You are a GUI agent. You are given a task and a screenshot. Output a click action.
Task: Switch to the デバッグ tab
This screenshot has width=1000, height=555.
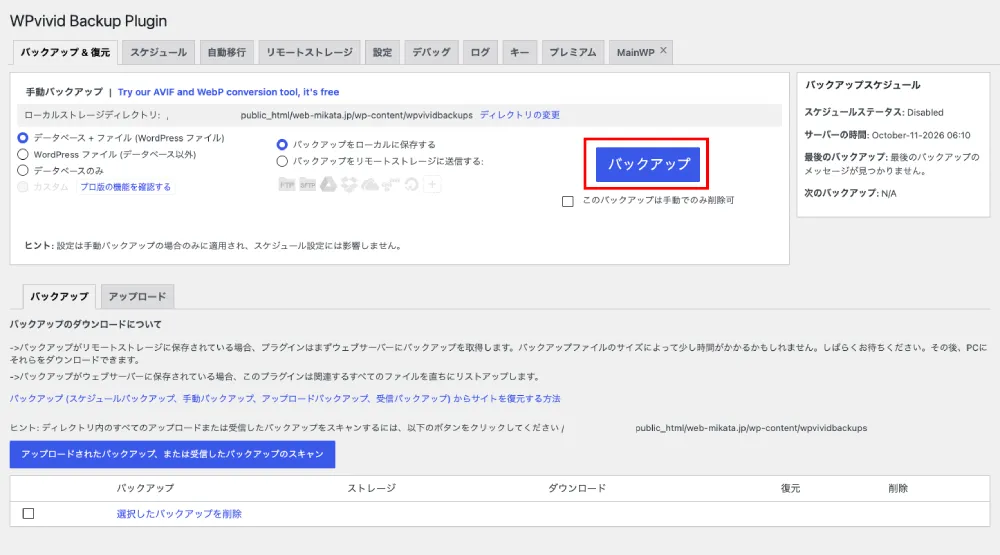coord(431,52)
